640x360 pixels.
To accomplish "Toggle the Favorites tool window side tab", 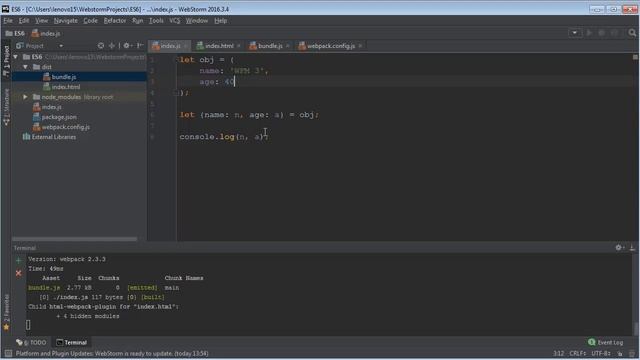I will [x=6, y=312].
